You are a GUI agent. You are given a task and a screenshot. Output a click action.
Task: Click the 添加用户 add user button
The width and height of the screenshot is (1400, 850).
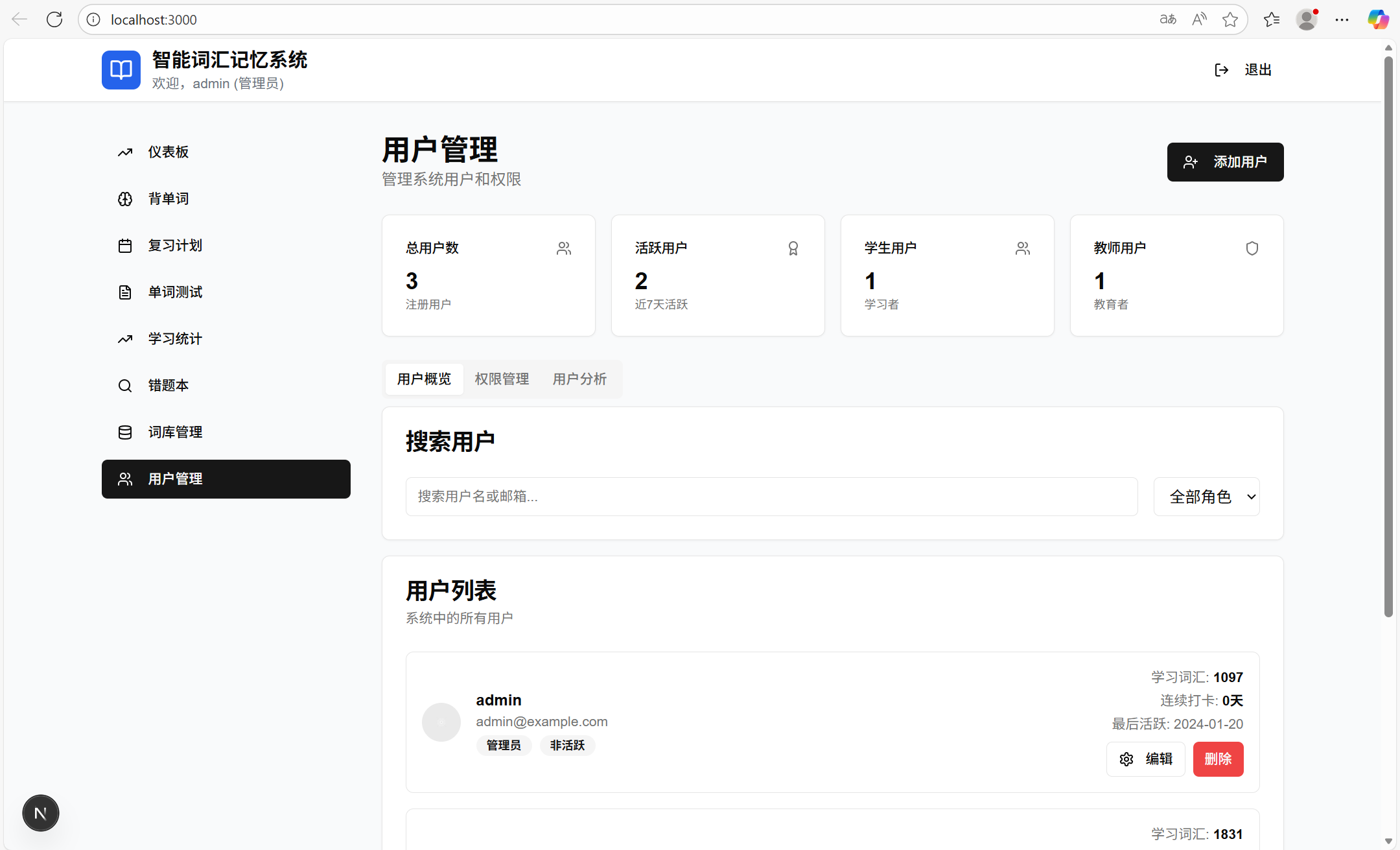[x=1224, y=162]
